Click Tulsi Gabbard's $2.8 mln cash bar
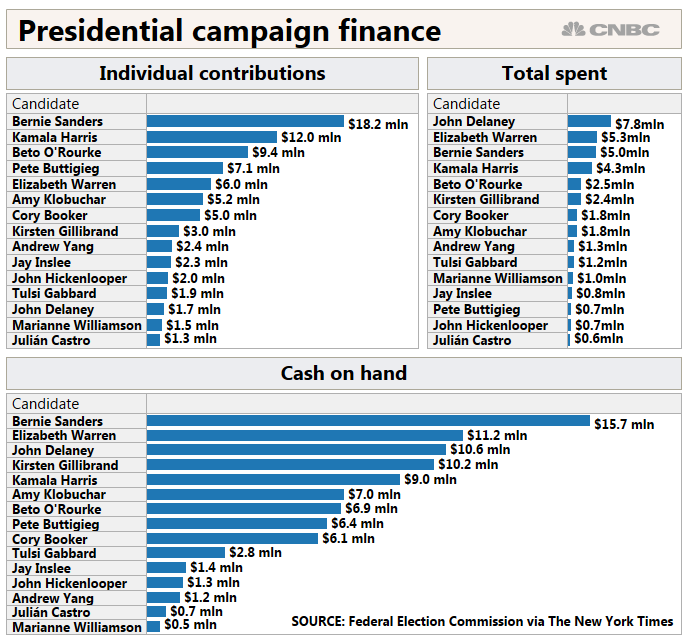Viewport: 691px width, 641px height. click(x=186, y=553)
